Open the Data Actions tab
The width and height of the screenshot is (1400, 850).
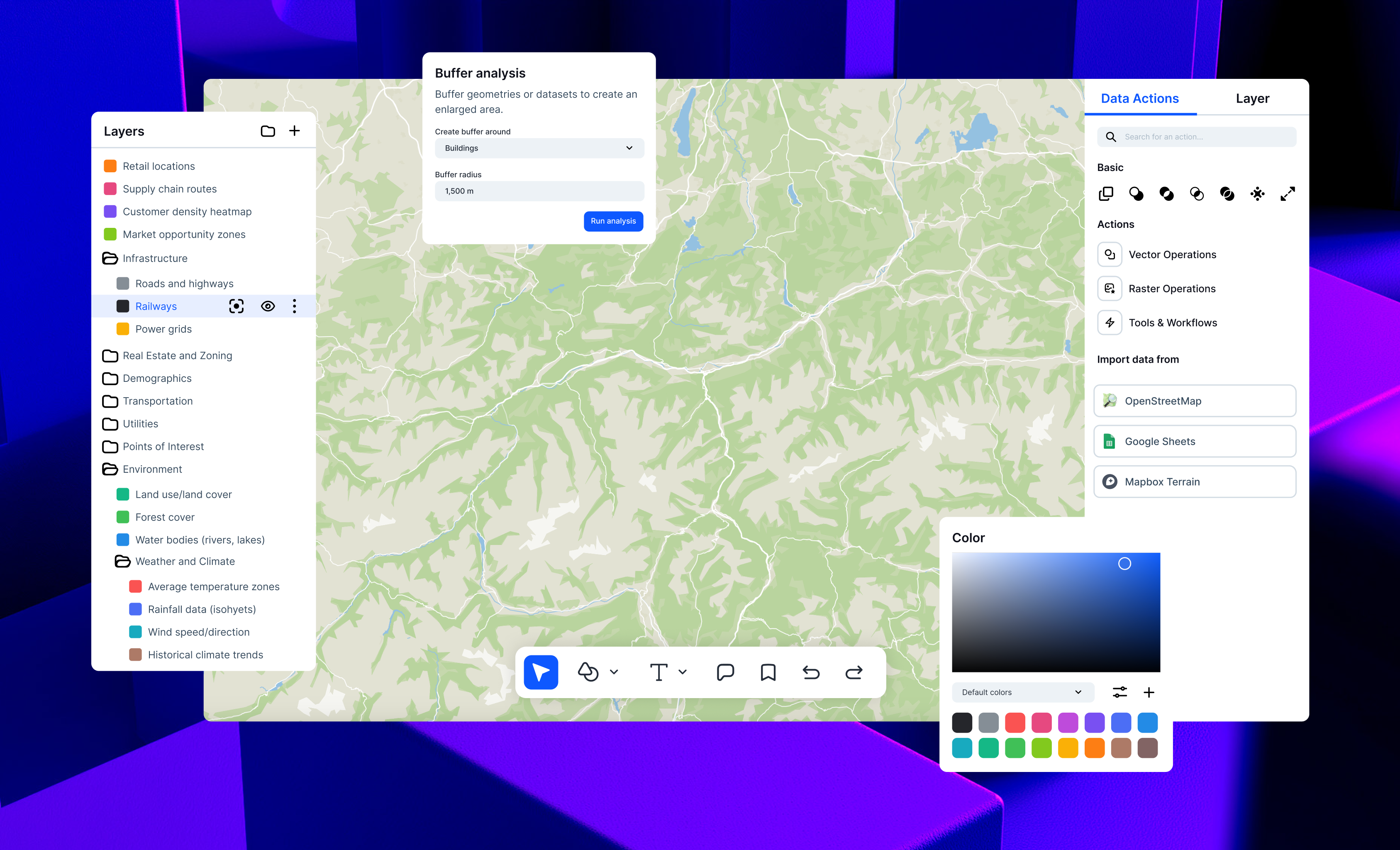coord(1139,98)
